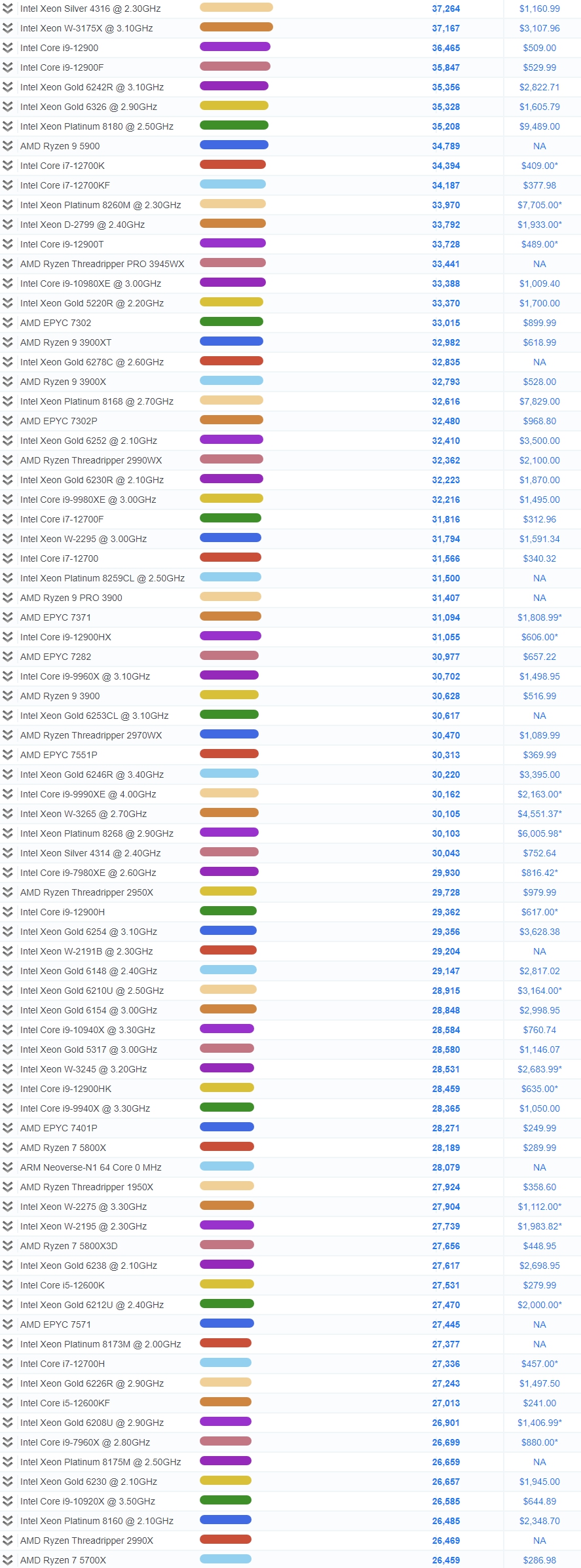
Task: Click price $618.99
Action: click(x=540, y=342)
